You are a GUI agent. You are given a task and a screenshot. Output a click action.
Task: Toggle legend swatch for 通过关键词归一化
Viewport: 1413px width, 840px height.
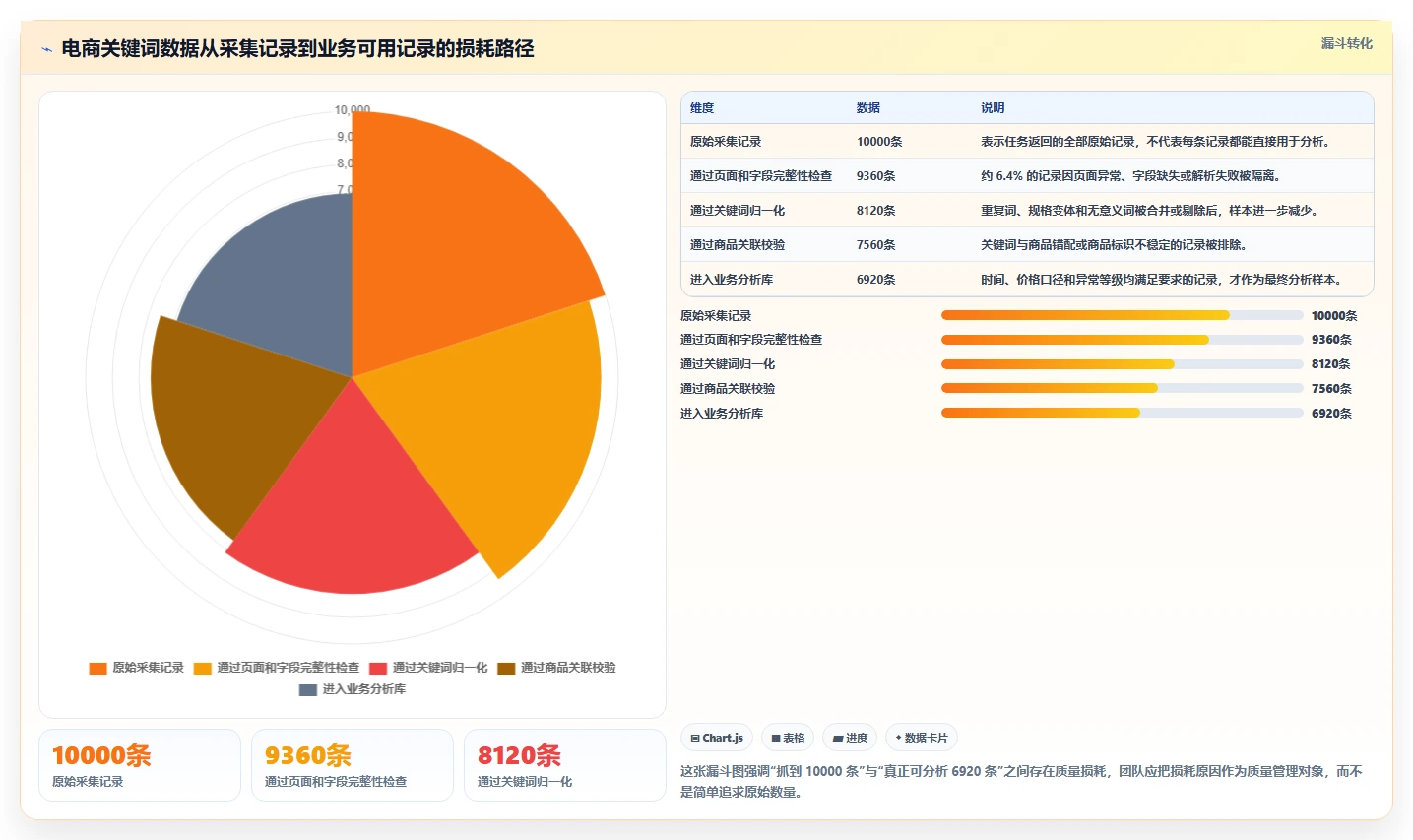click(378, 668)
